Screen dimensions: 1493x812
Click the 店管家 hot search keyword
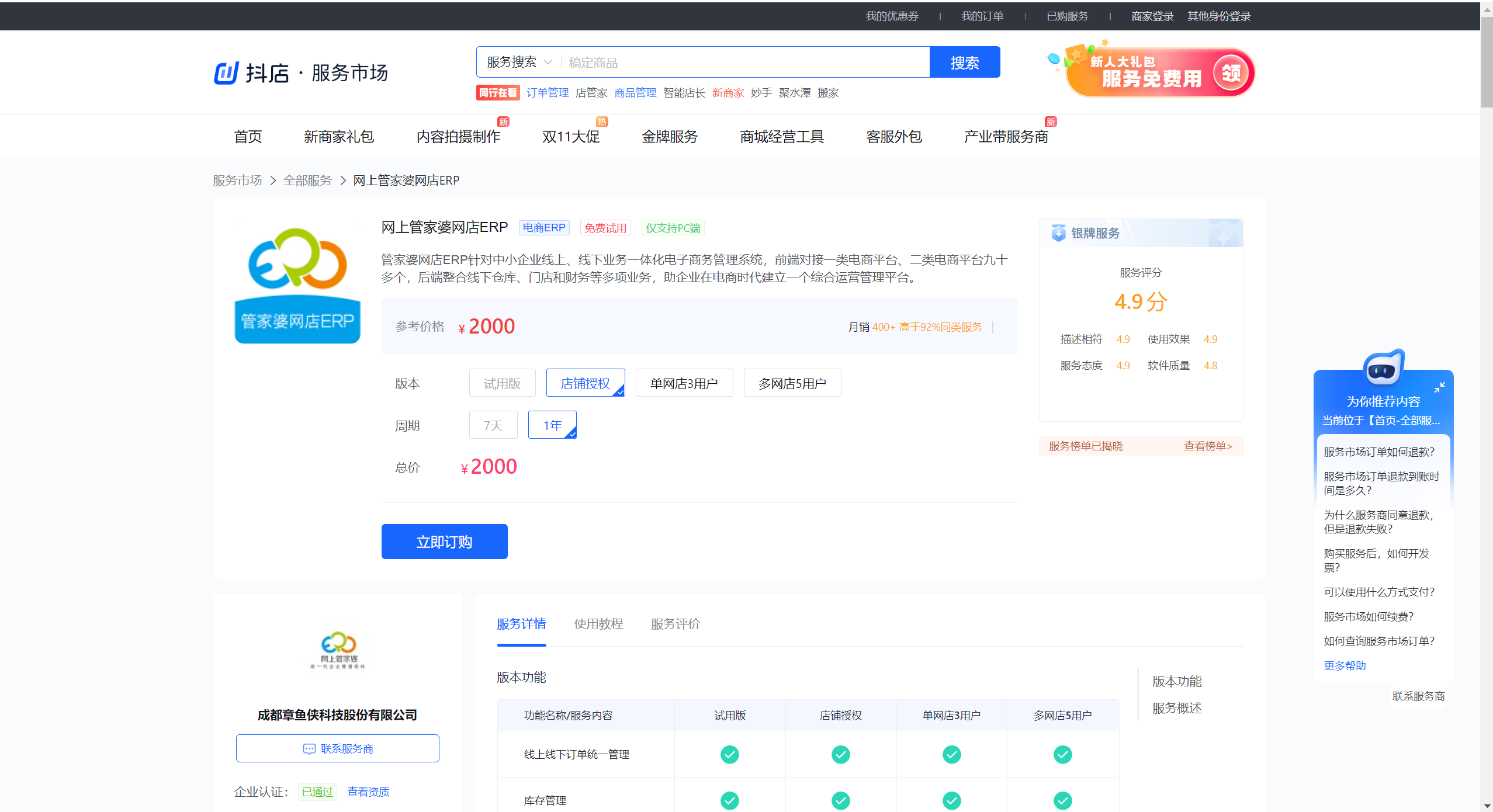click(591, 93)
